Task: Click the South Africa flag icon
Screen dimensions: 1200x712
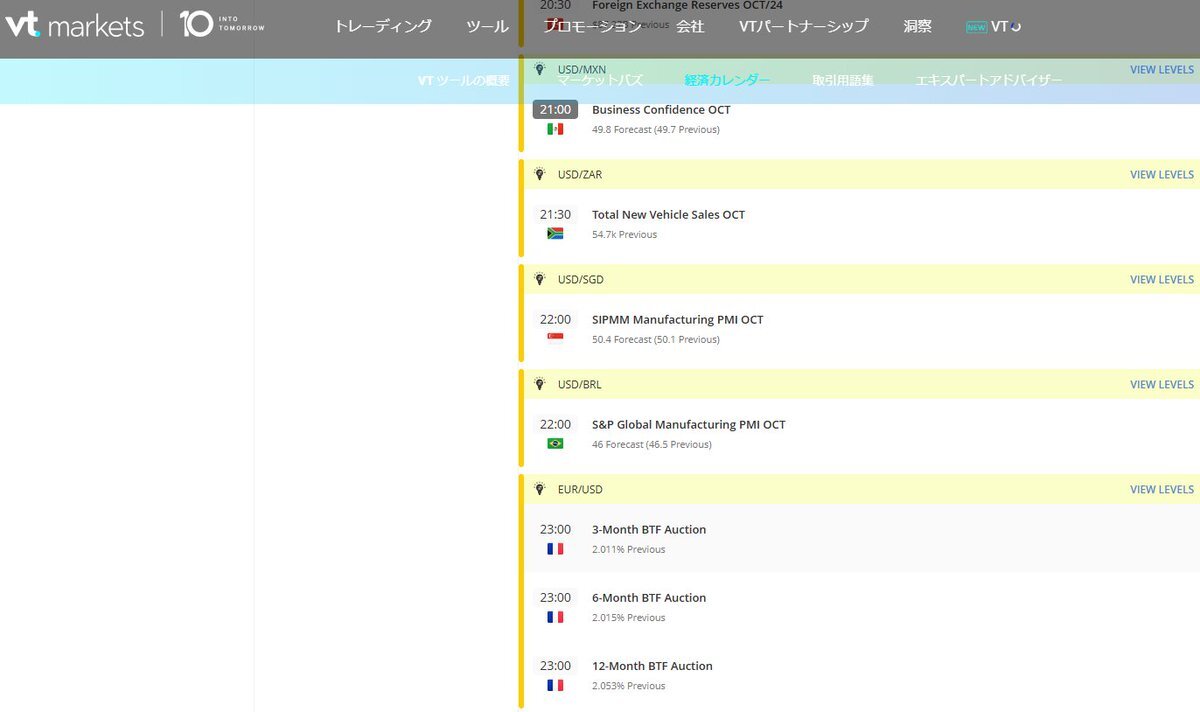Action: [x=555, y=234]
